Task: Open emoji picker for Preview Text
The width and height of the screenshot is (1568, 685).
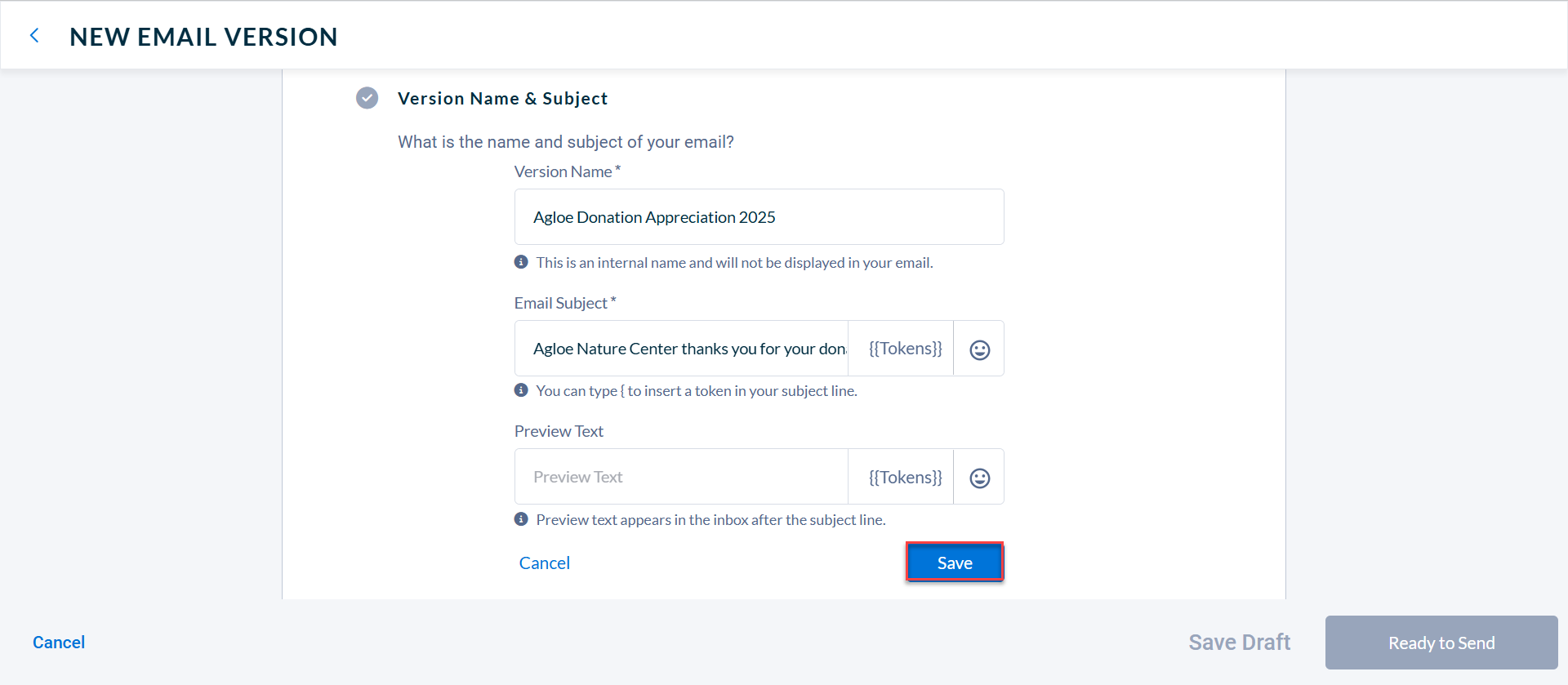Action: [979, 477]
